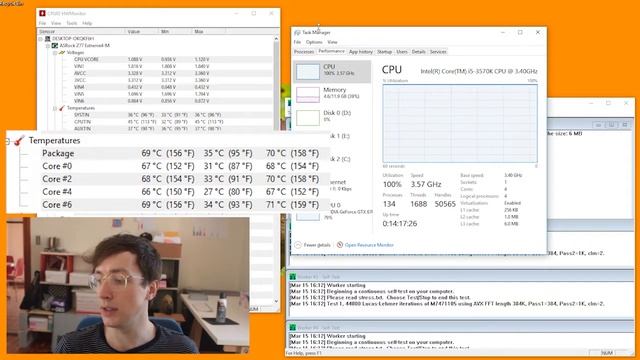
Task: Open the View menu in Task Manager
Action: tap(332, 42)
